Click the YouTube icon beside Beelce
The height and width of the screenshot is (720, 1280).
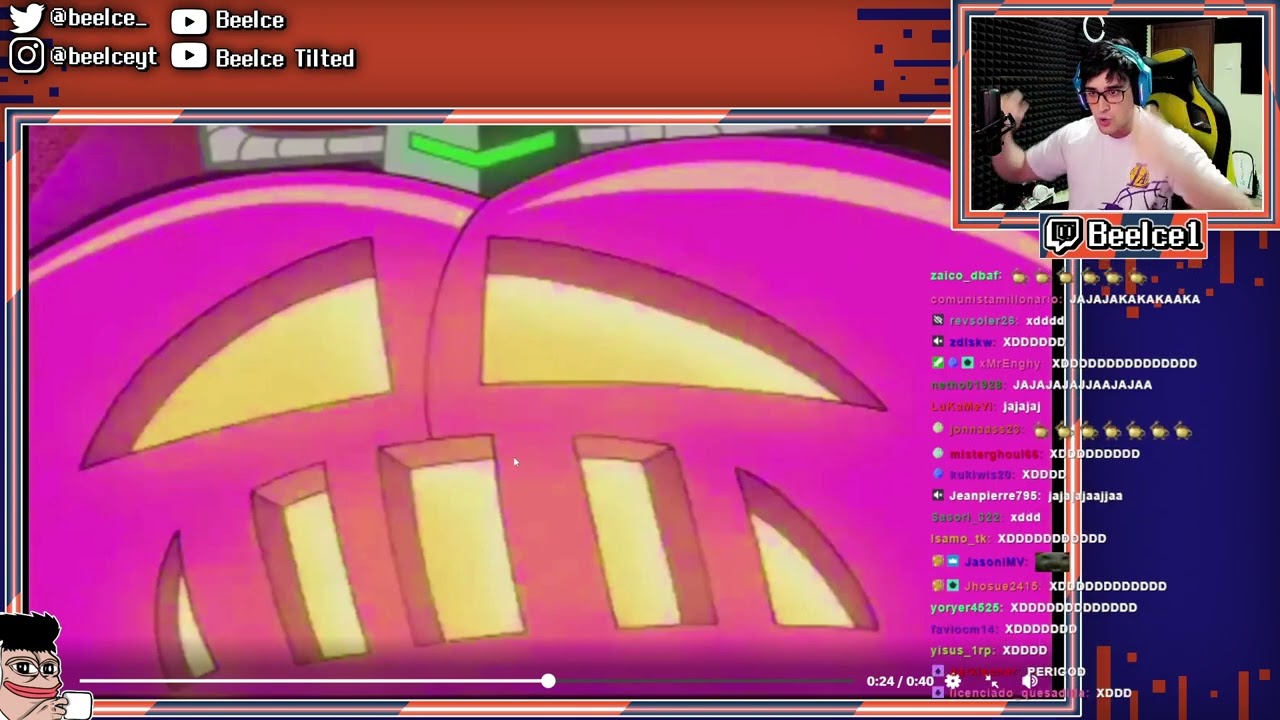click(x=189, y=20)
